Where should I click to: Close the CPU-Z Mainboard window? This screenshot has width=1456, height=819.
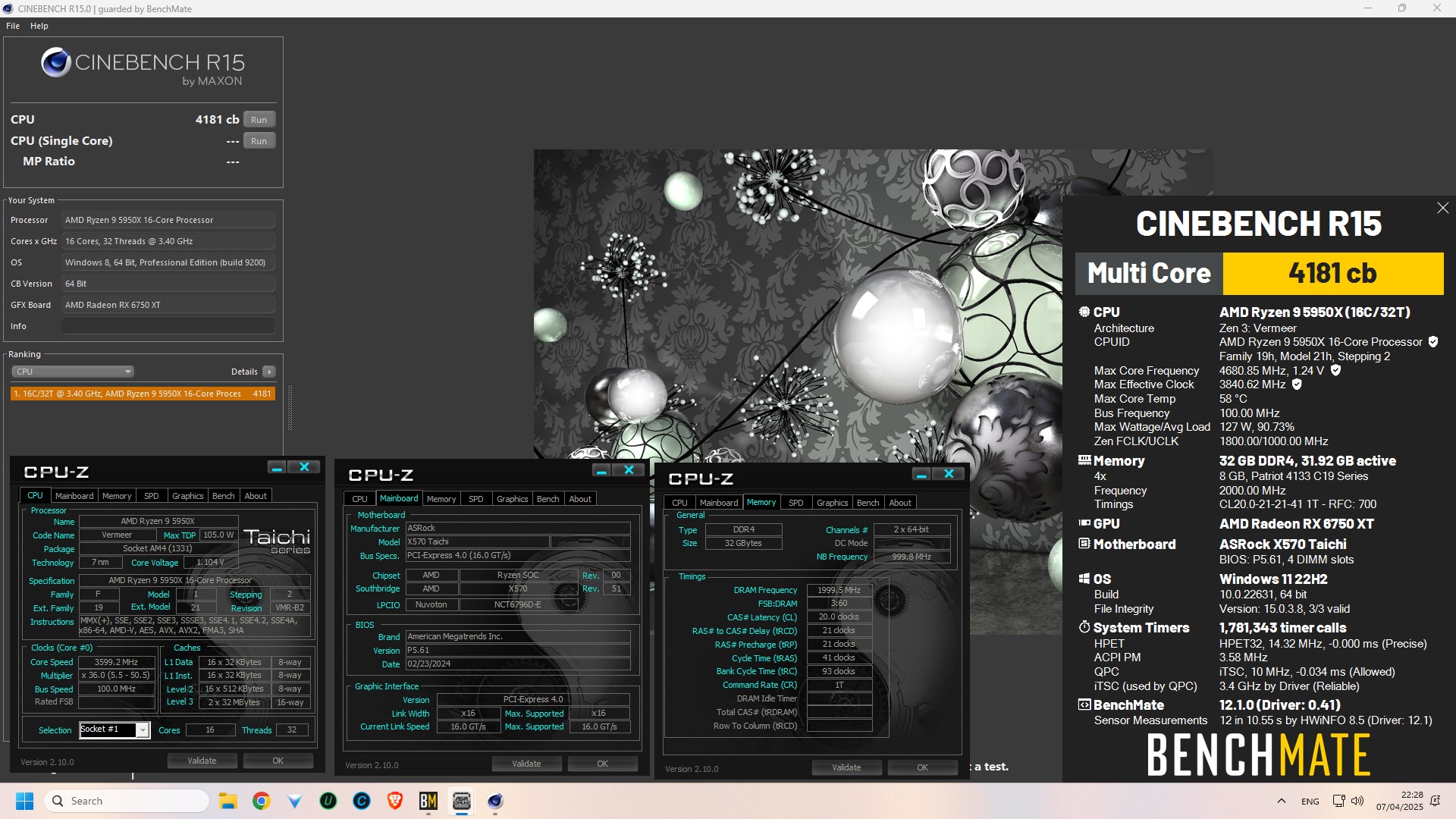(629, 470)
